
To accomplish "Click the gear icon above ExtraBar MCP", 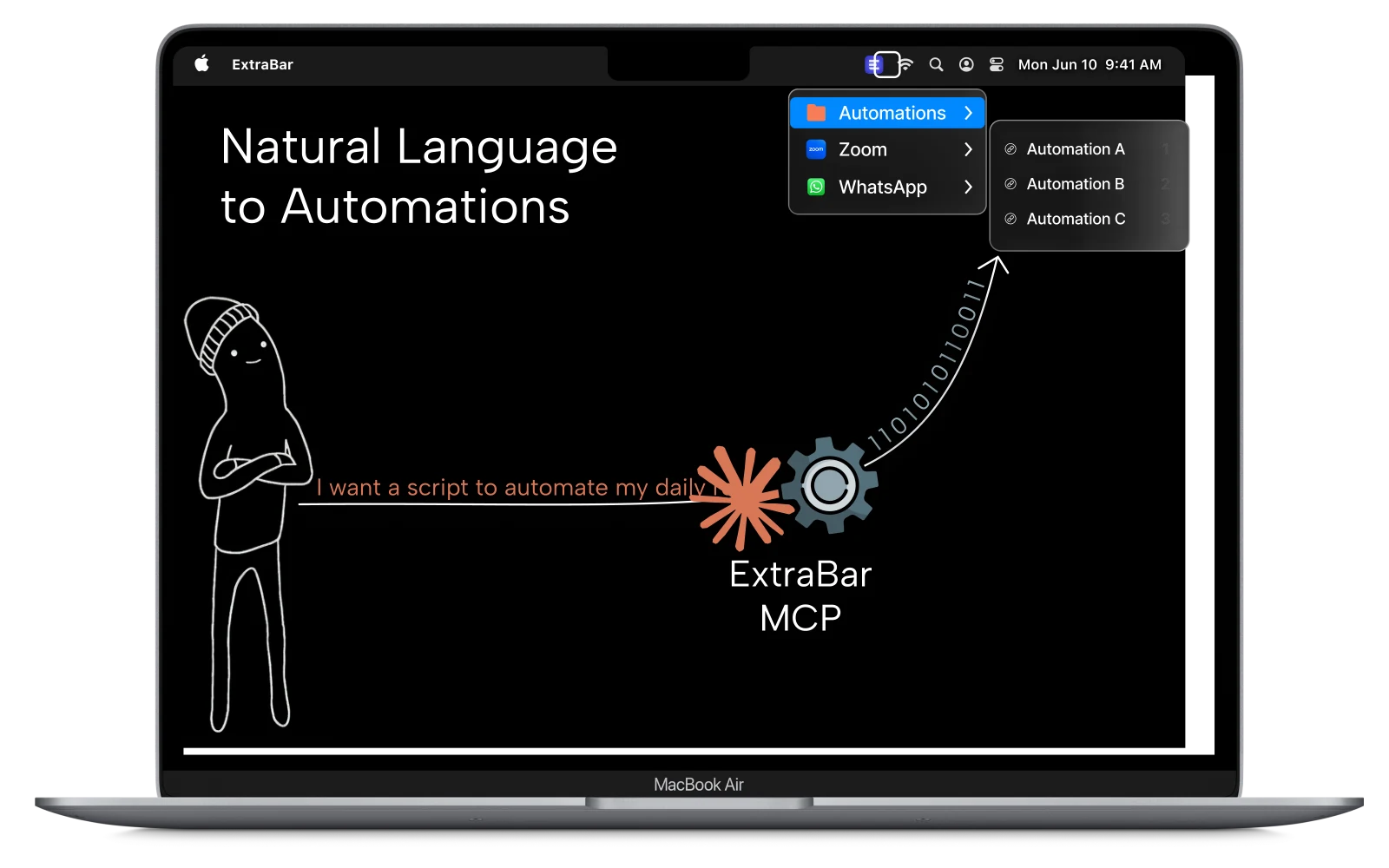I will pyautogui.click(x=830, y=485).
